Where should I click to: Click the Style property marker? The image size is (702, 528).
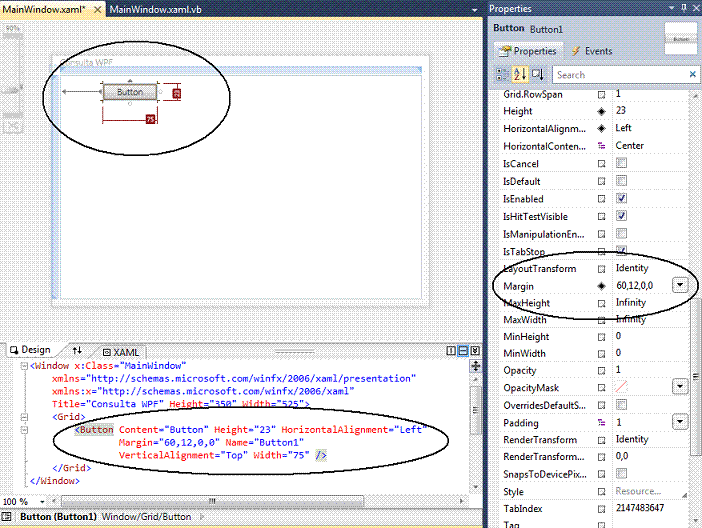[x=602, y=492]
